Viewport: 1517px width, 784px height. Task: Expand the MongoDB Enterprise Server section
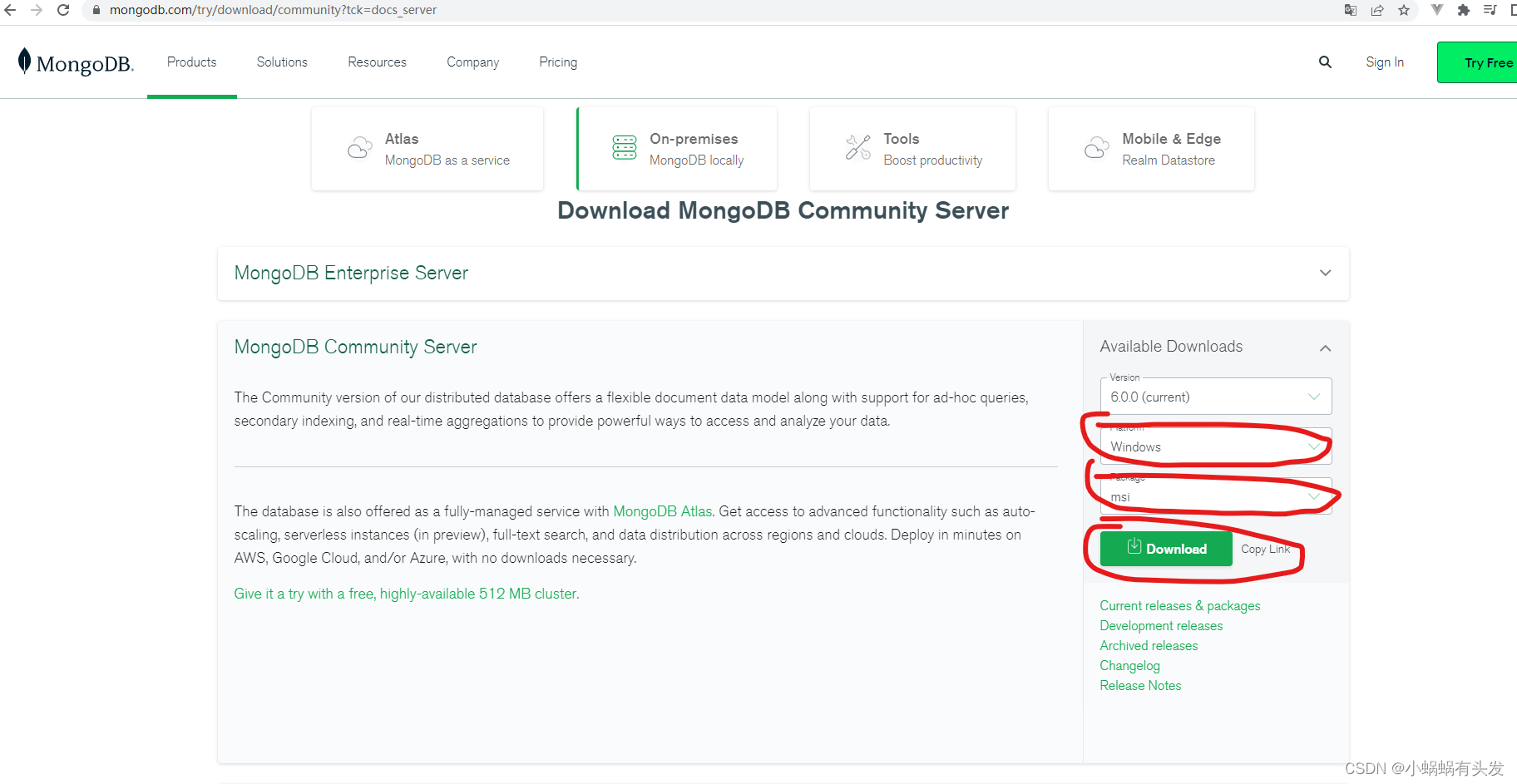tap(783, 274)
